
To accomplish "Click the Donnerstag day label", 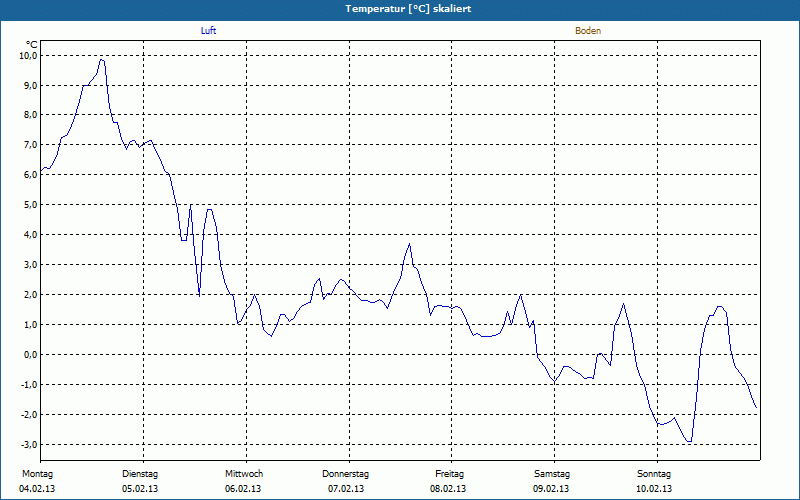I will pos(345,474).
